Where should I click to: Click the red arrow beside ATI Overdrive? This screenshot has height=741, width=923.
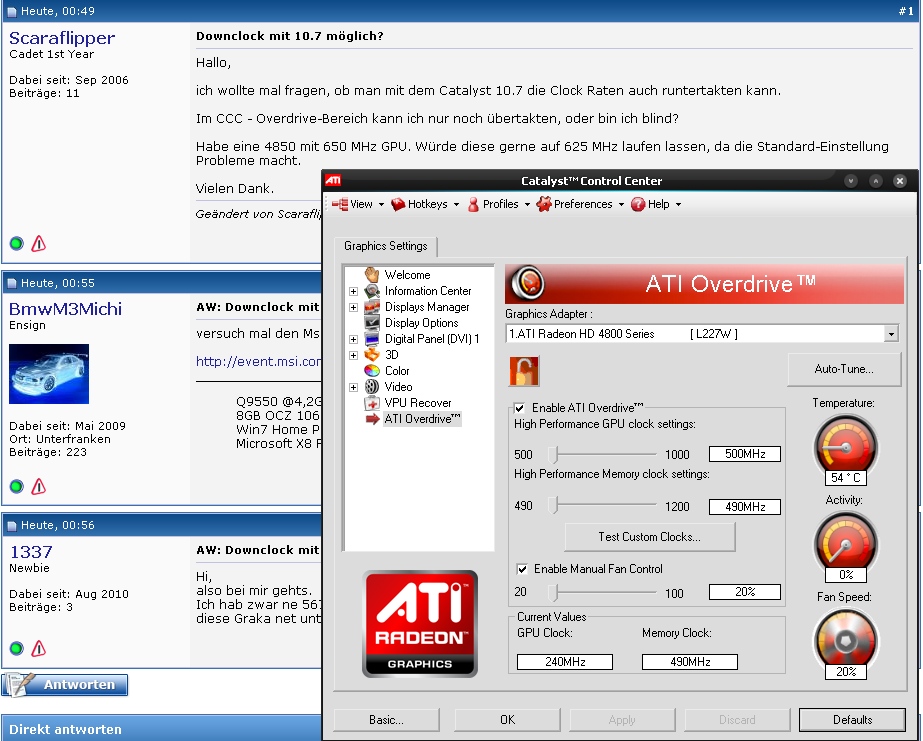pos(372,419)
